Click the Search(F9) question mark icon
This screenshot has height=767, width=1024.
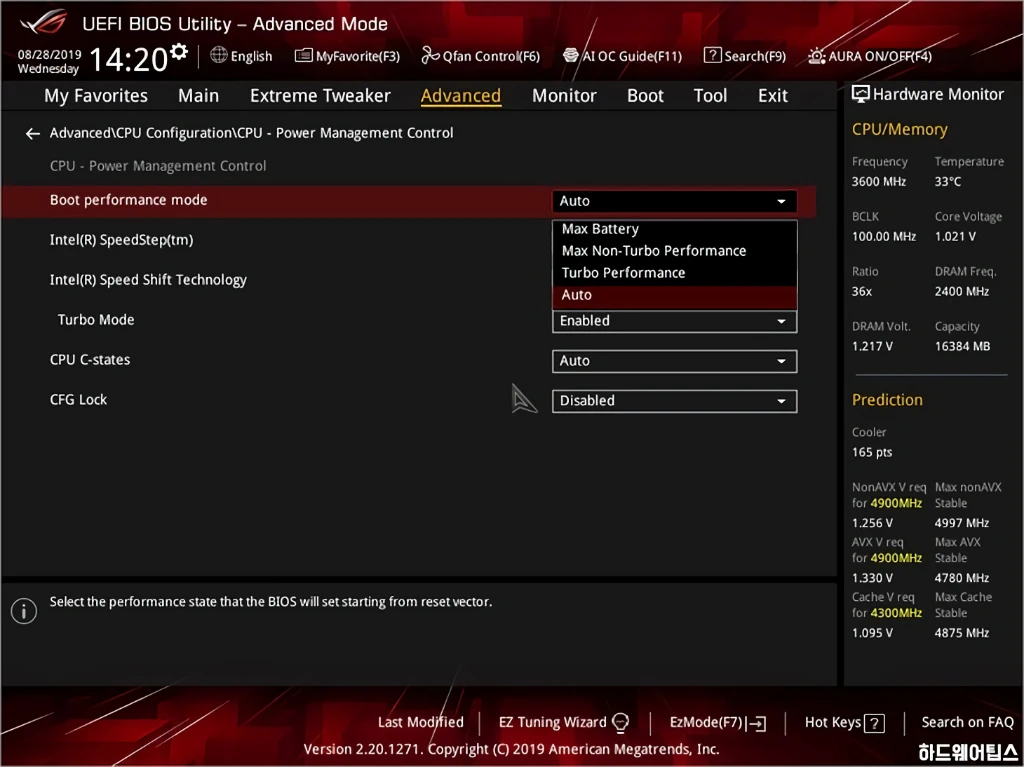pos(712,56)
